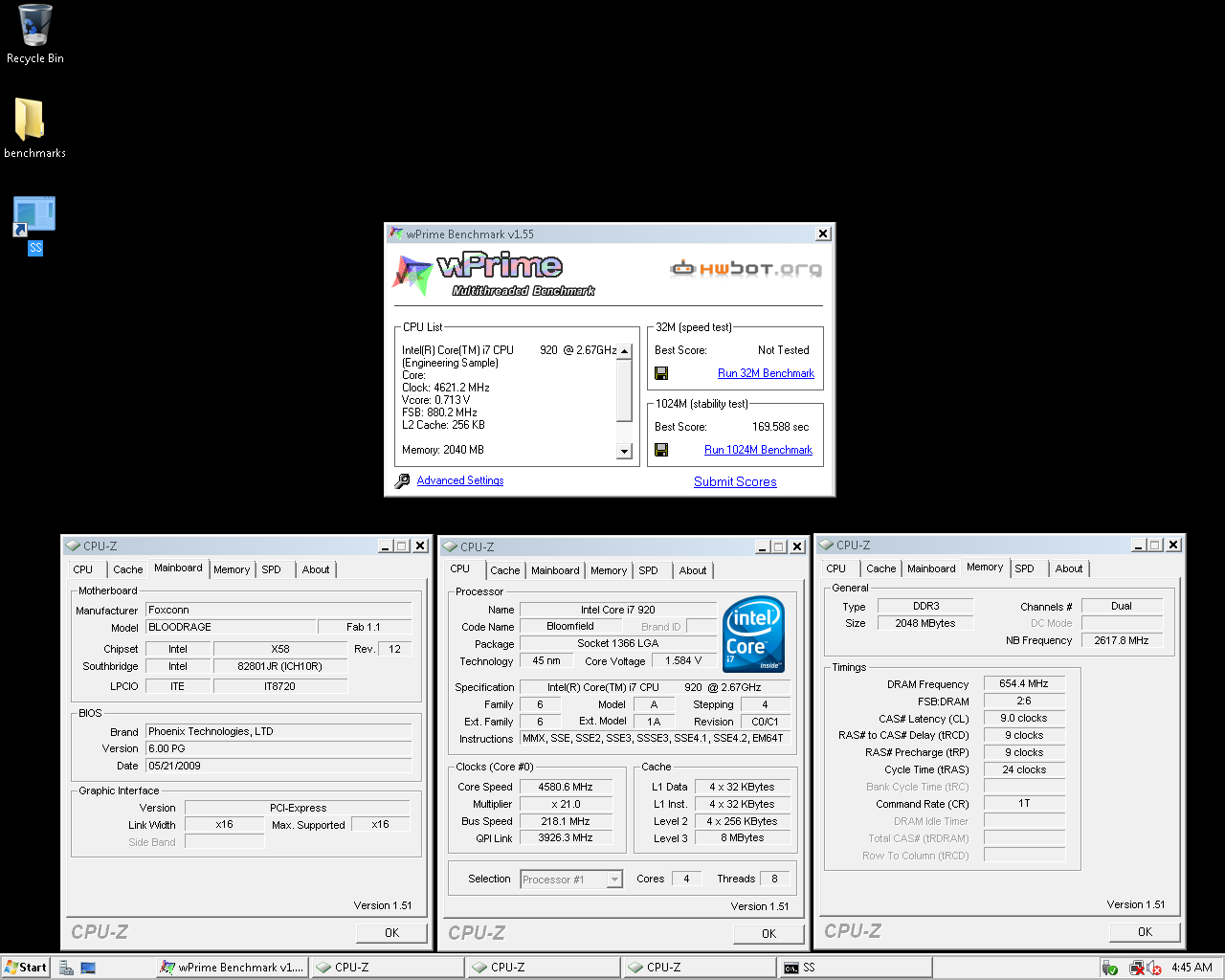Screen dimensions: 1225x980
Task: Switch to wPrime Benchmark in the taskbar
Action: pos(232,968)
